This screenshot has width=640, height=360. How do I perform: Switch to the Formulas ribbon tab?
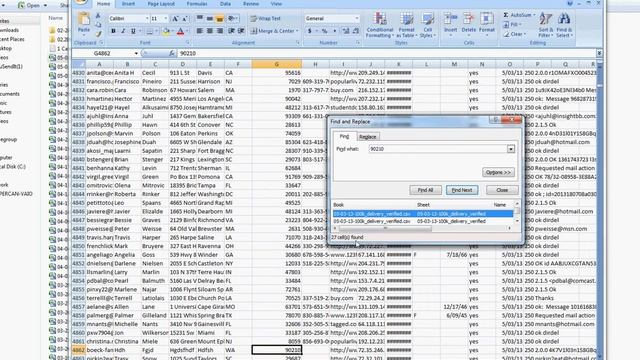point(197,4)
